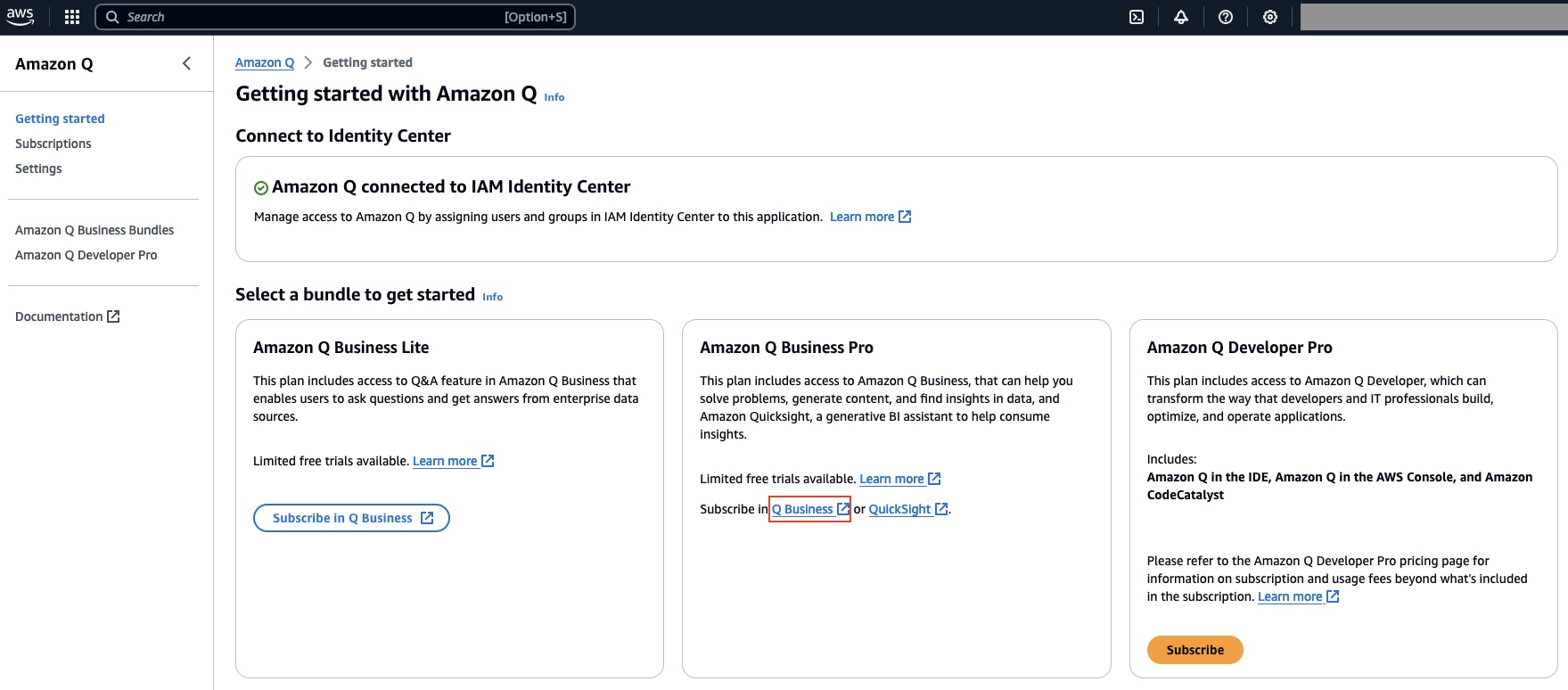Screen dimensions: 1568x690
Task: Collapse the Amazon Q side navigation
Action: point(186,63)
